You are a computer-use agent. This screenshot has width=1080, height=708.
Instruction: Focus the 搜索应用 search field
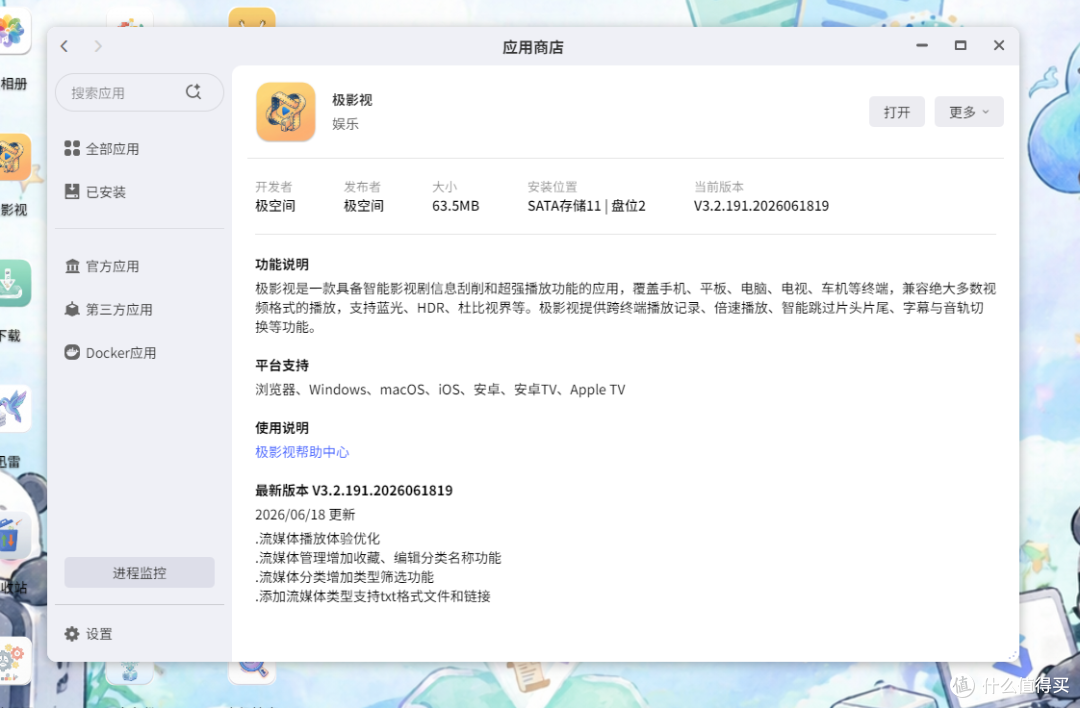click(139, 92)
